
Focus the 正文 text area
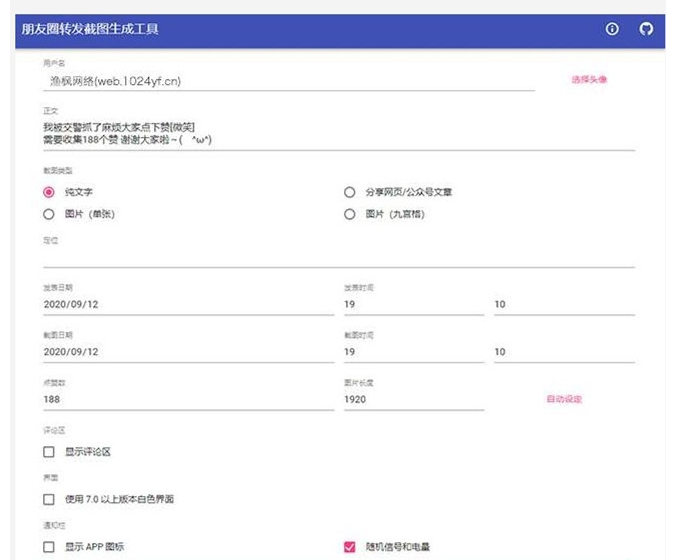(x=338, y=133)
